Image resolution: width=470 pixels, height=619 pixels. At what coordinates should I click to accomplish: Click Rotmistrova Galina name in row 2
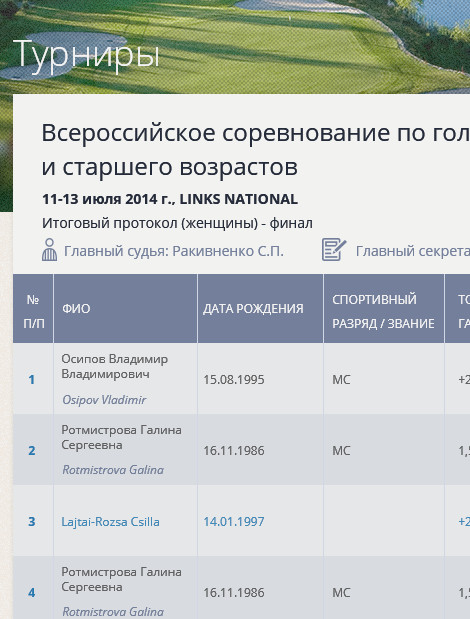coord(113,470)
